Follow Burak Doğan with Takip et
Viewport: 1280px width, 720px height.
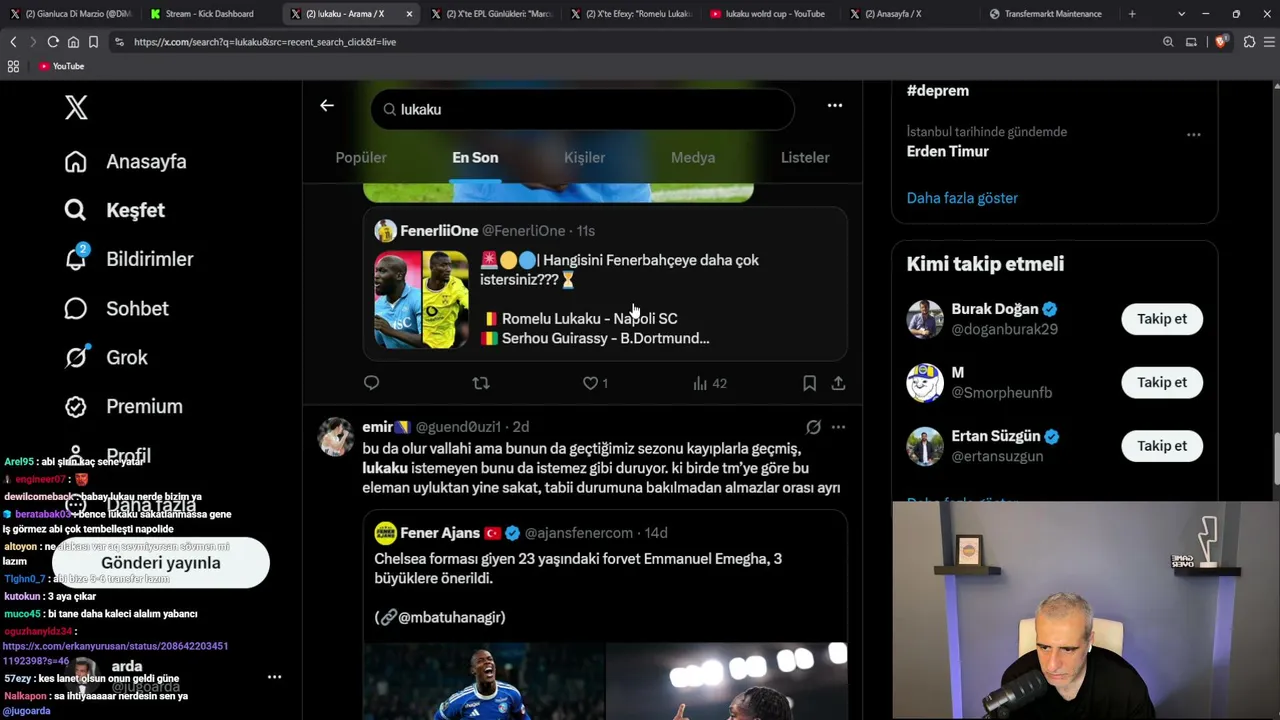1162,319
